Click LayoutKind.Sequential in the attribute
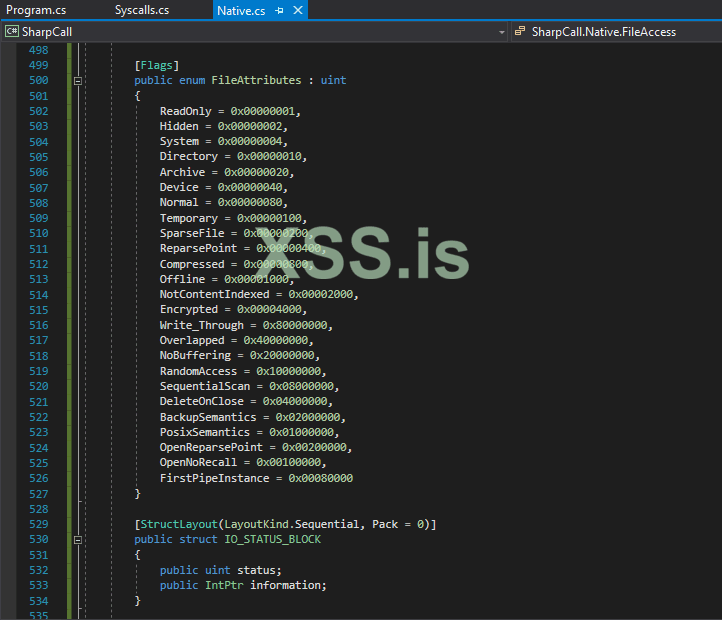The width and height of the screenshot is (722, 620). tap(292, 524)
